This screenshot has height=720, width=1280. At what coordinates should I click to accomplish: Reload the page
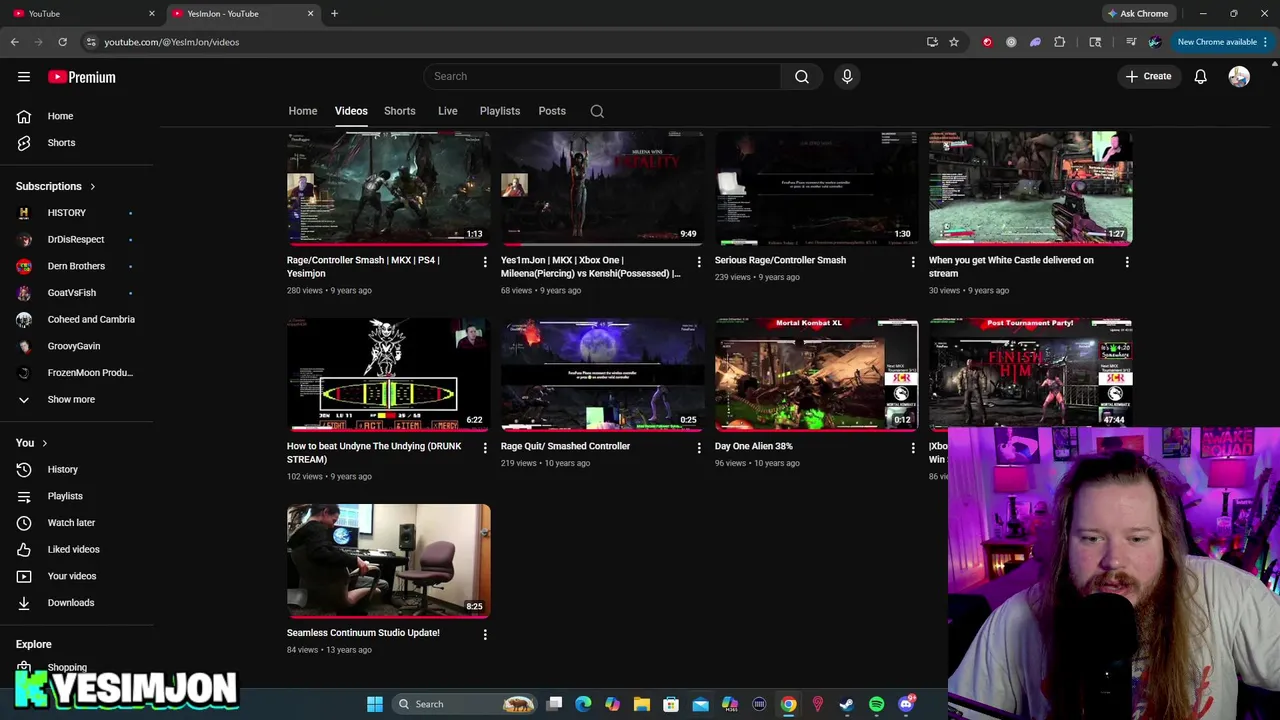pos(62,42)
